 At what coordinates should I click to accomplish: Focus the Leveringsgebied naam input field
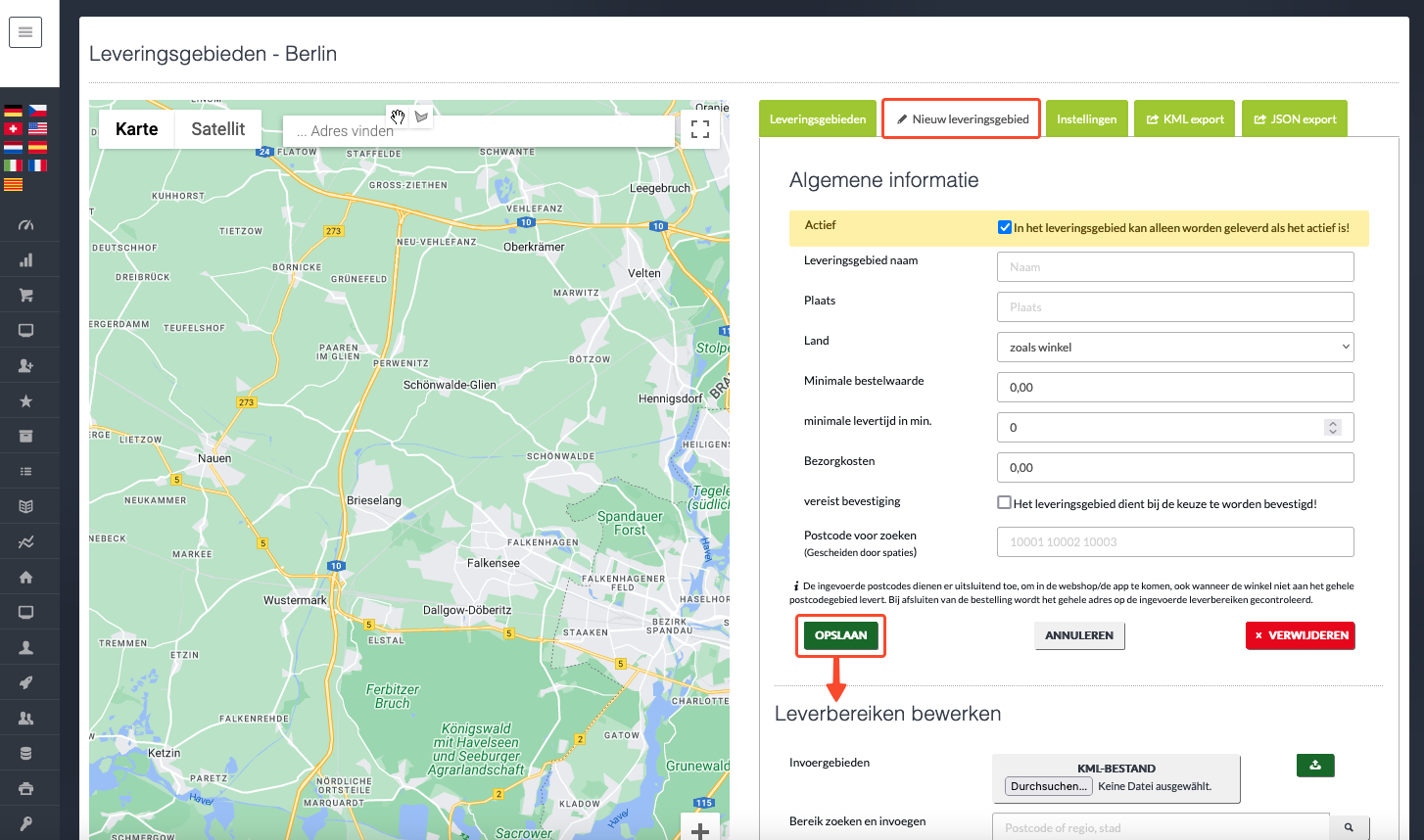[1175, 267]
